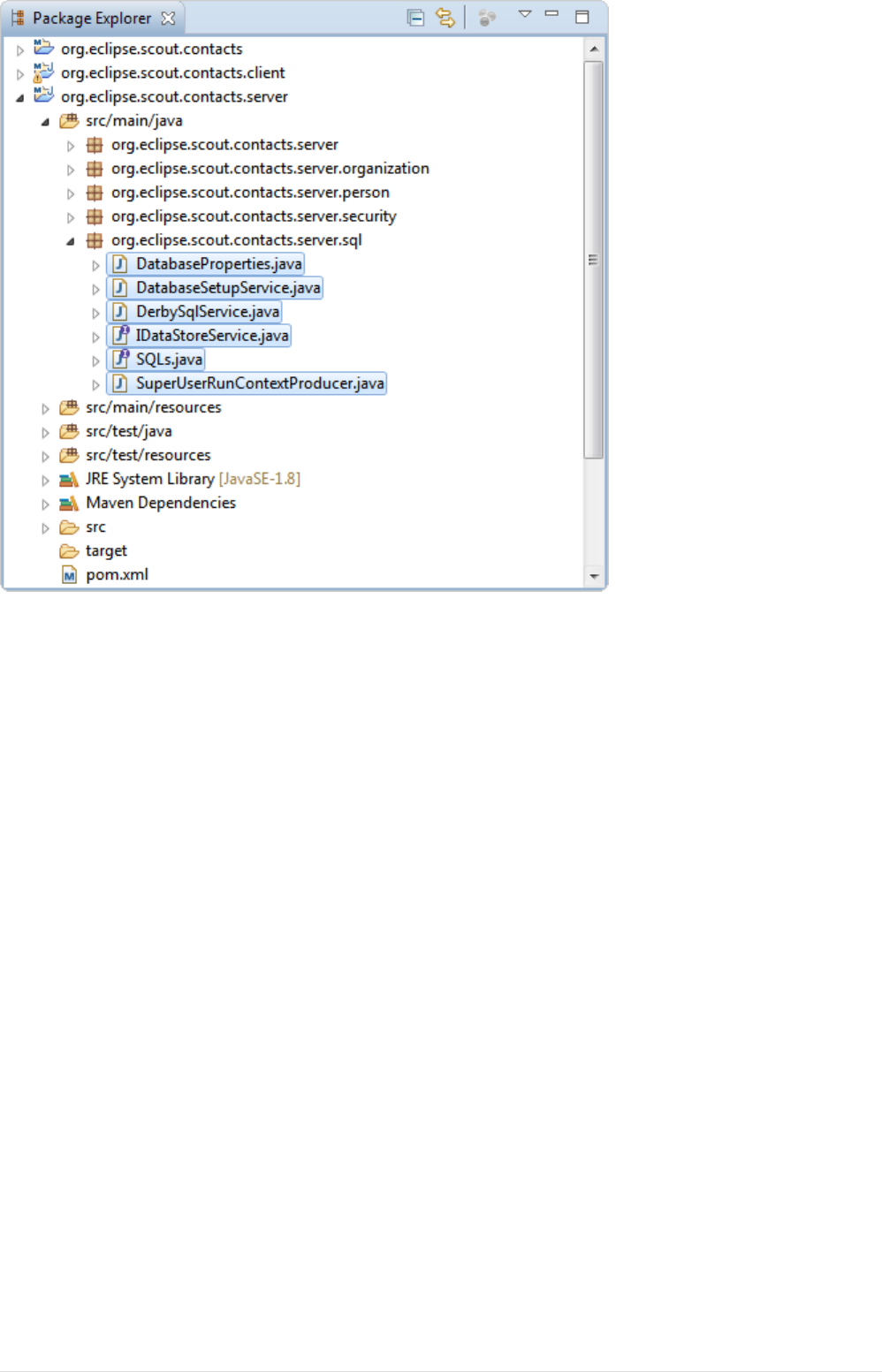Select pom.xml file
Image resolution: width=882 pixels, height=1372 pixels.
[117, 574]
